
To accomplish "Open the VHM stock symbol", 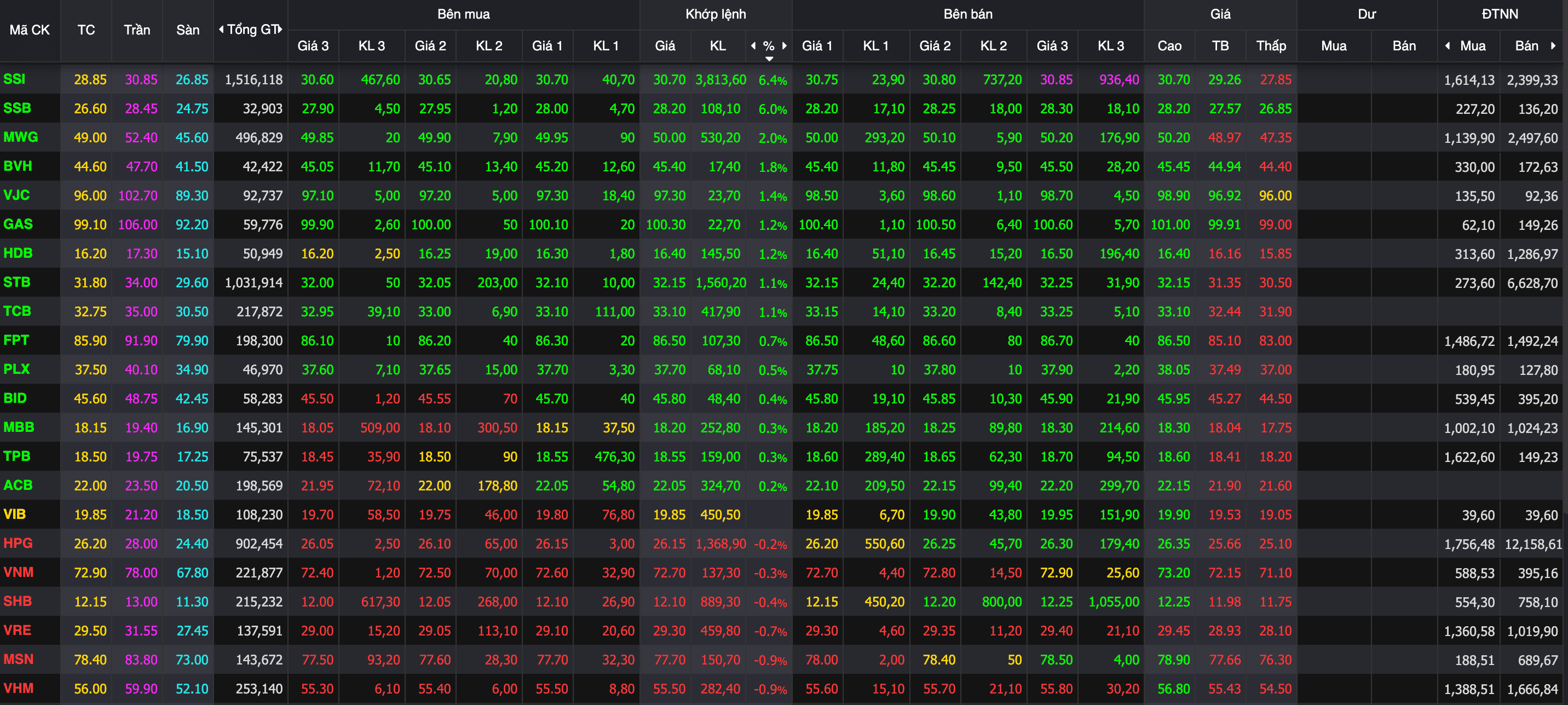I will 19,689.
